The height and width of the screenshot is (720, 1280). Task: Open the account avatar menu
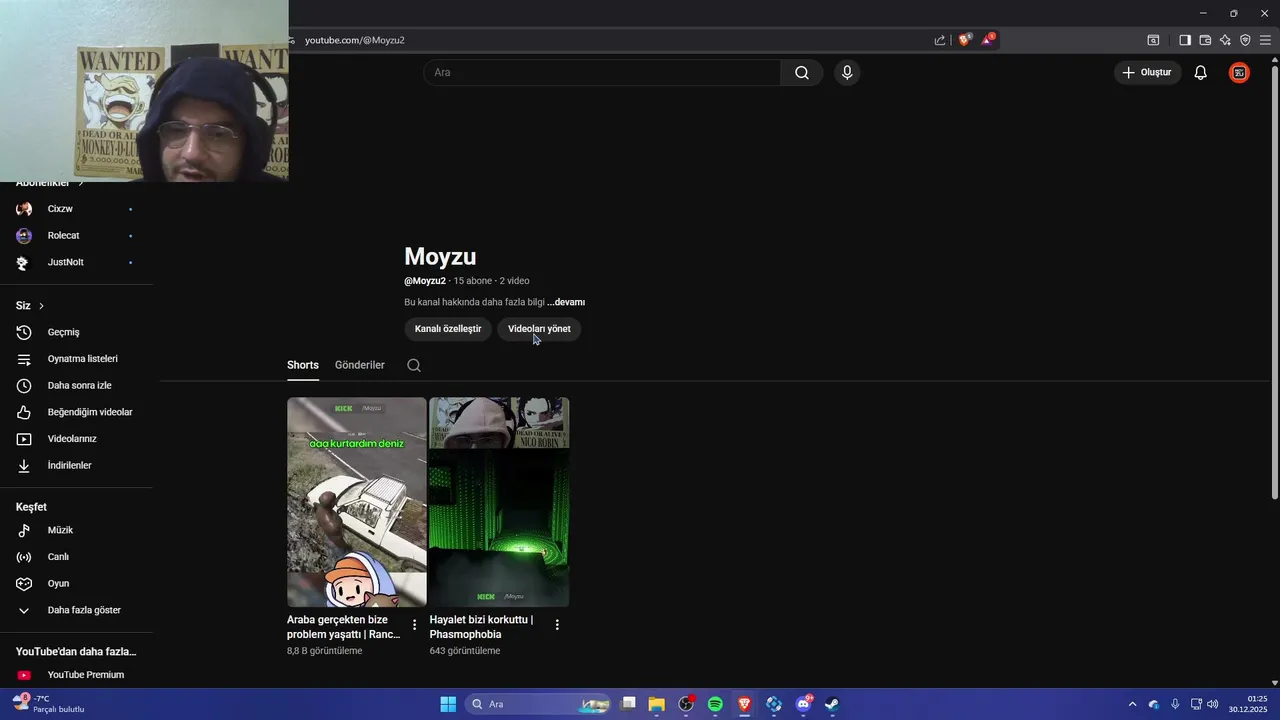[1239, 73]
